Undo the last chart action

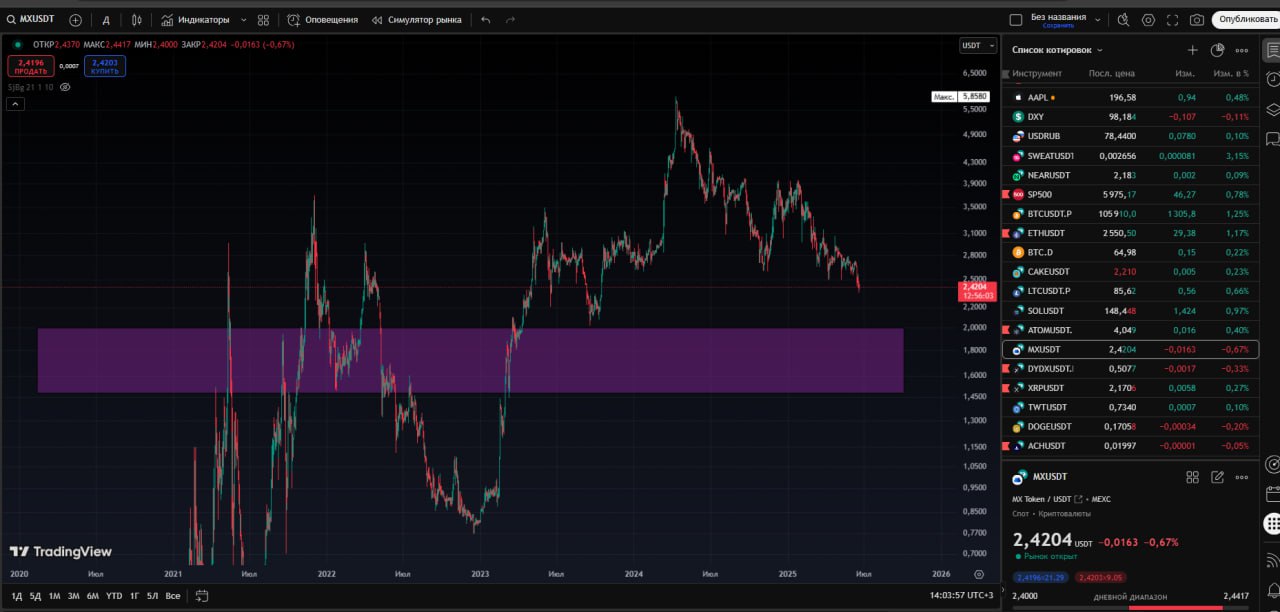486,20
